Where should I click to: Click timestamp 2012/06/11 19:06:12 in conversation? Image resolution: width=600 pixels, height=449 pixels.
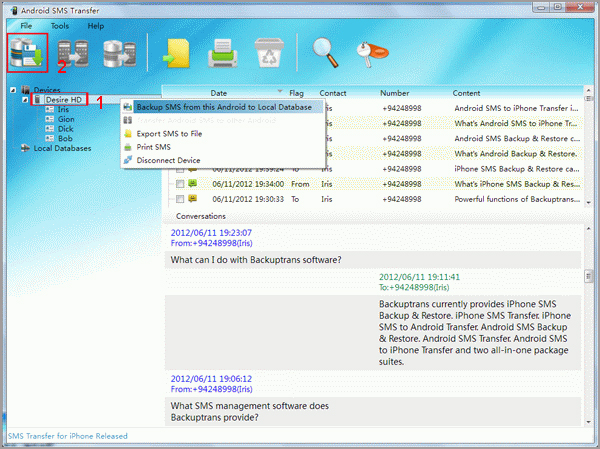point(211,379)
